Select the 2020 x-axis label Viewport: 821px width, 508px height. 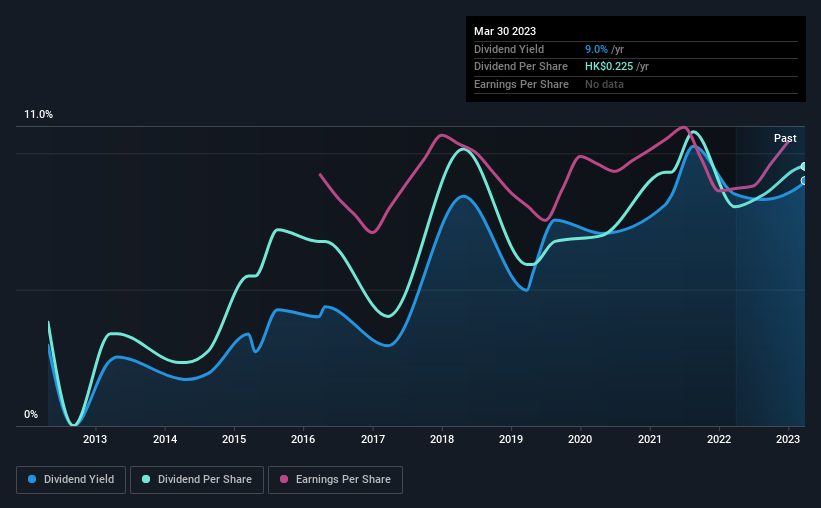click(x=580, y=439)
